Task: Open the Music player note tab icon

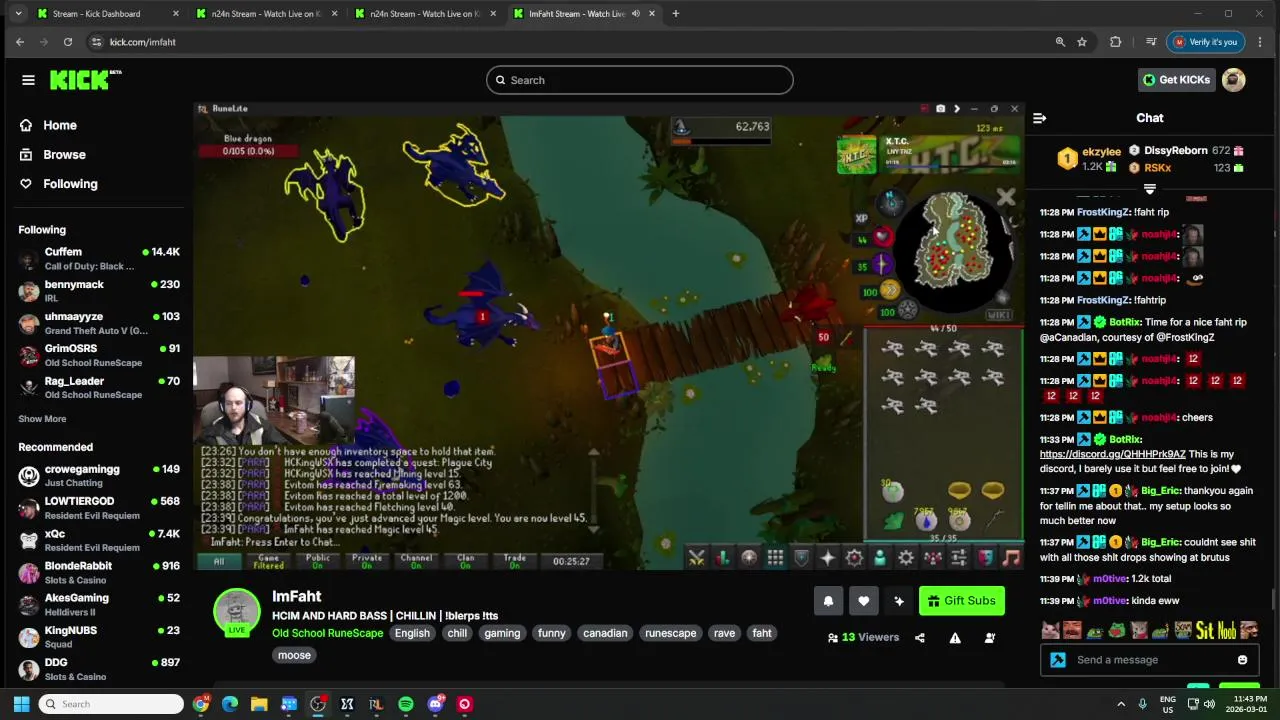Action: 1011,558
